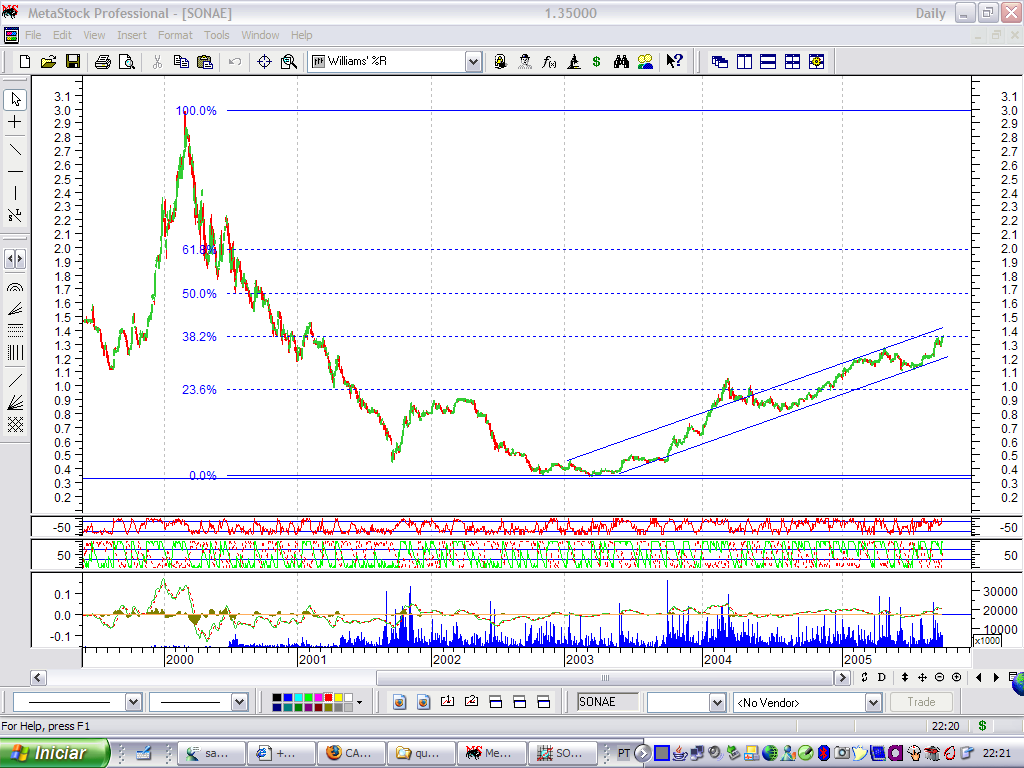Pick the red color swatch
1024x768 pixels.
coord(328,697)
